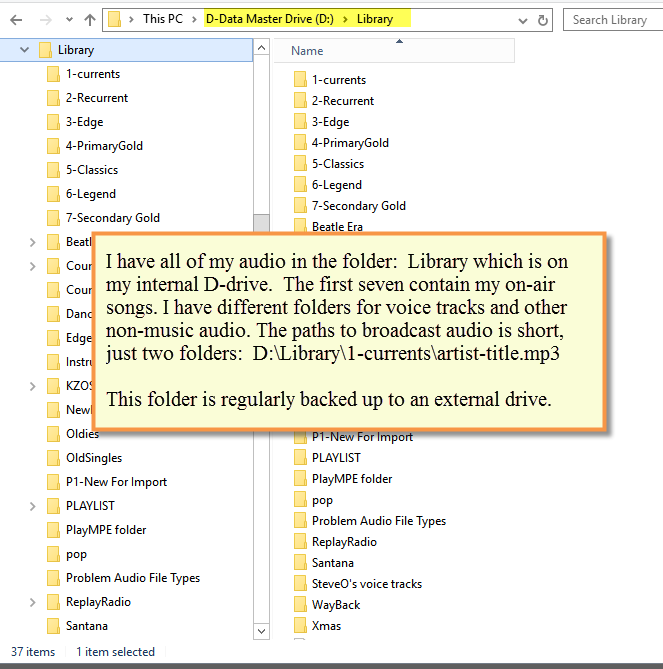Select PlayMPE folder in file list
The width and height of the screenshot is (663, 669).
(x=352, y=479)
